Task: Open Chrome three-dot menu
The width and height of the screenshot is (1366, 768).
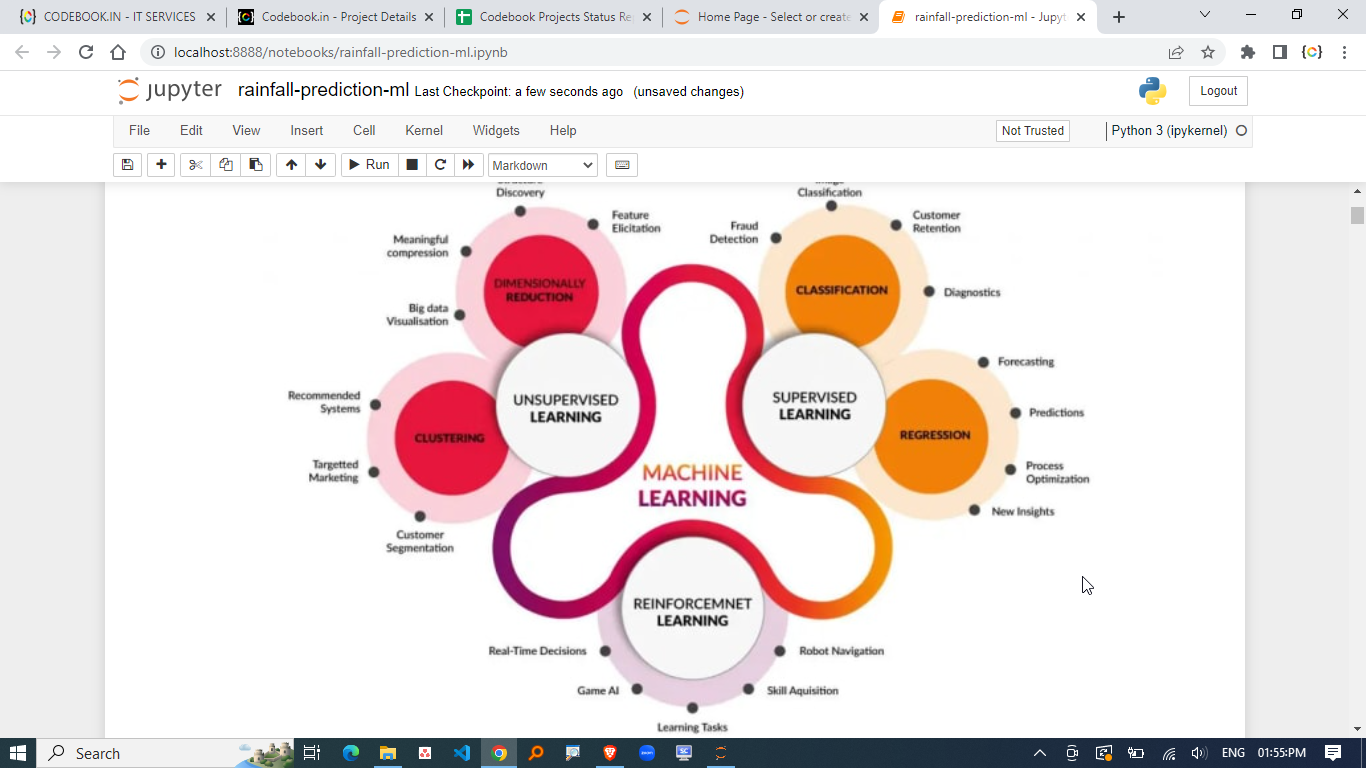Action: click(1343, 52)
